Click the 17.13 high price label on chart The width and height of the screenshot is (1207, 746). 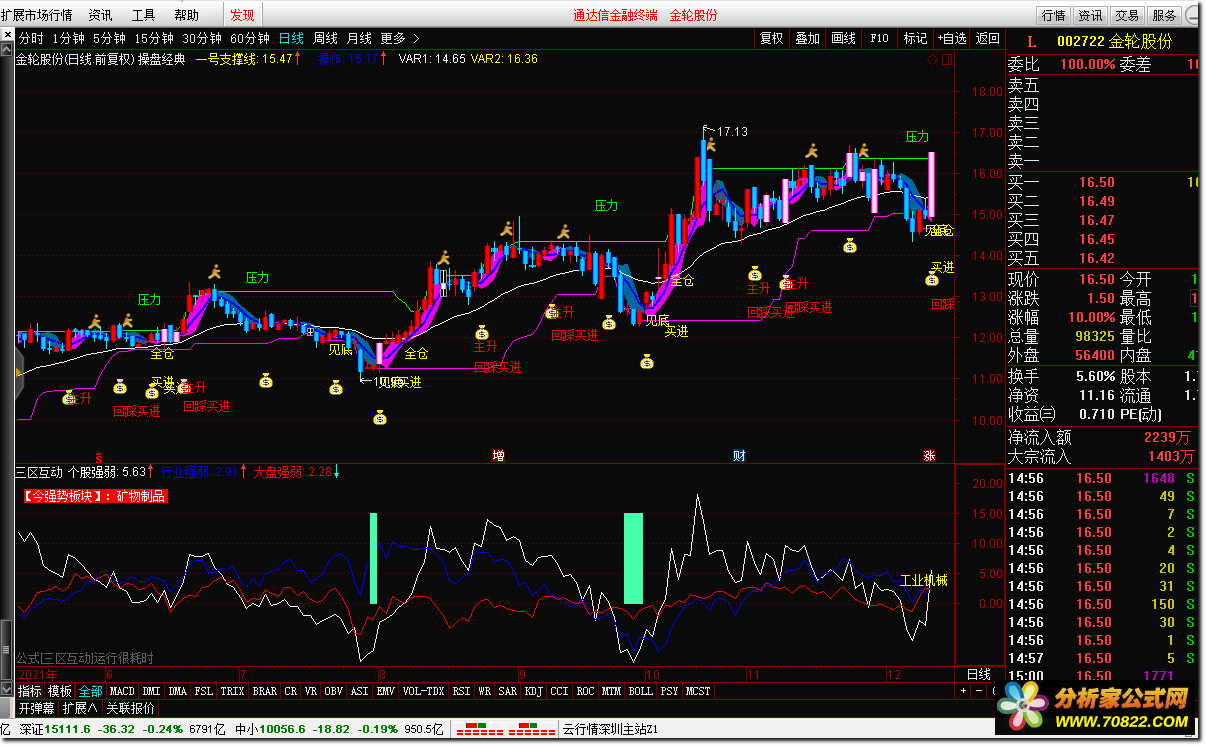(x=732, y=131)
